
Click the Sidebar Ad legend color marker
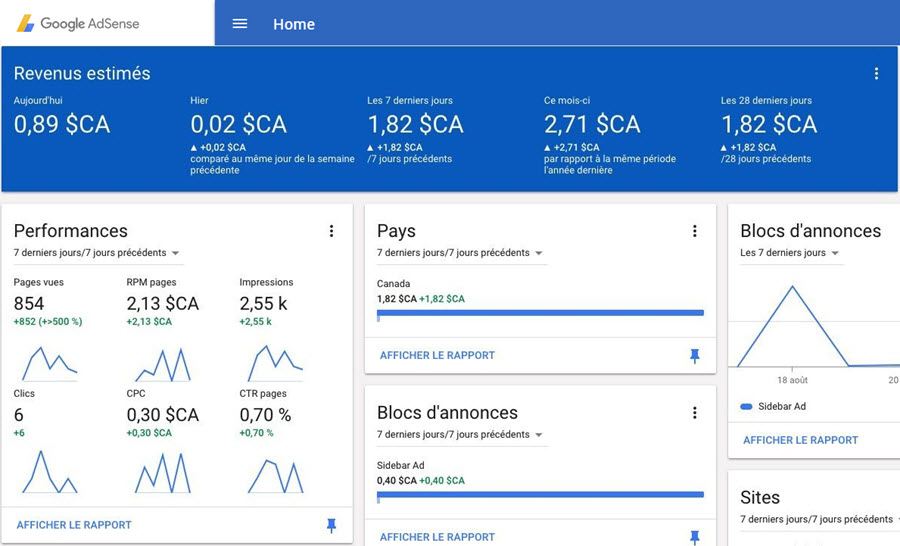pyautogui.click(x=746, y=406)
